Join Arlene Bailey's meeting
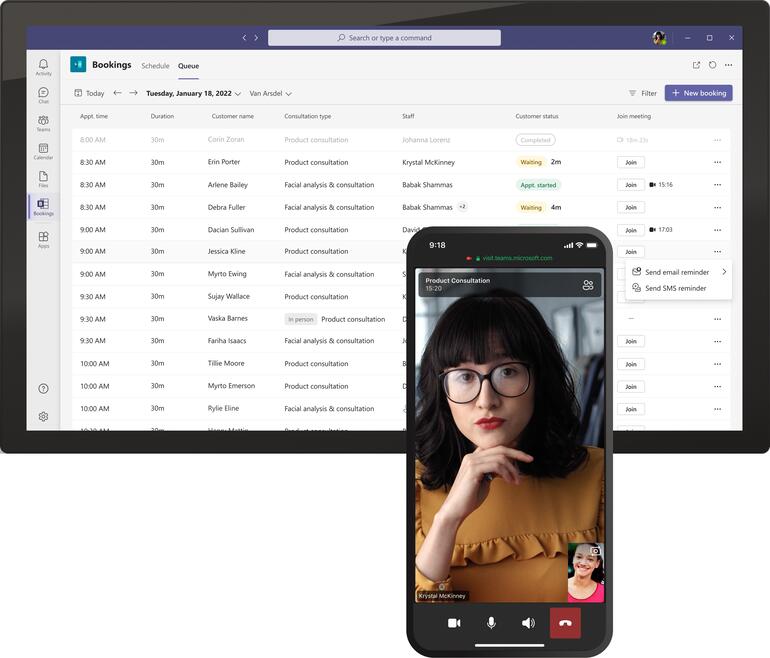The height and width of the screenshot is (658, 770). (631, 185)
